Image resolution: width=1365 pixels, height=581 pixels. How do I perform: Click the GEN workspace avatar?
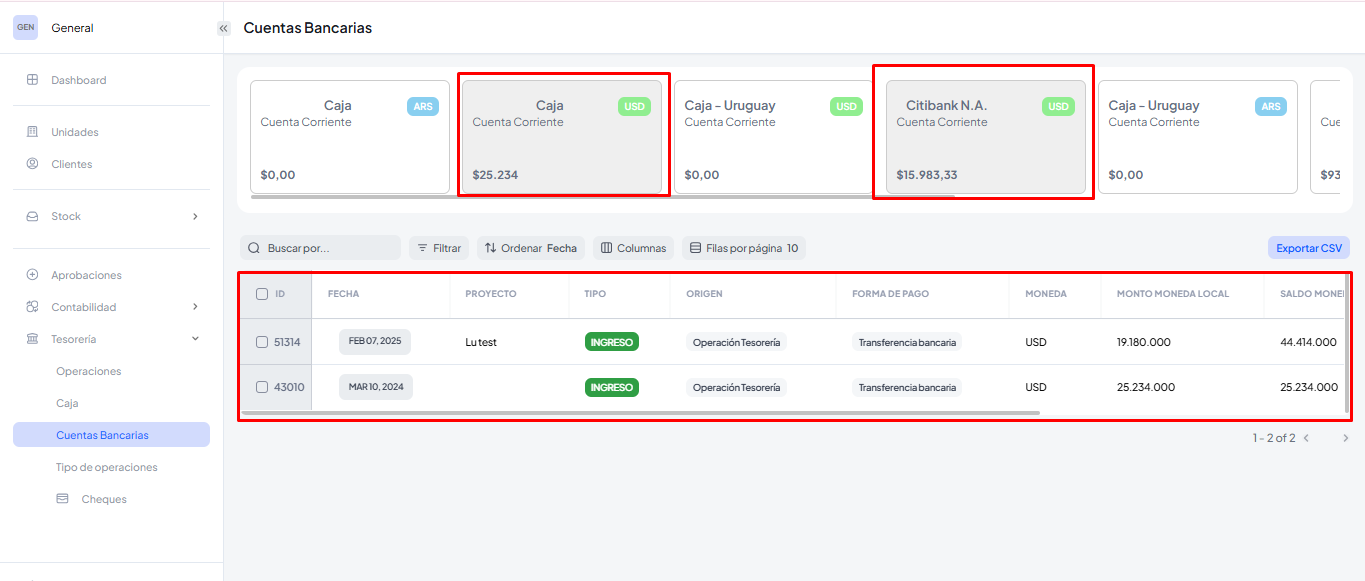[x=25, y=28]
